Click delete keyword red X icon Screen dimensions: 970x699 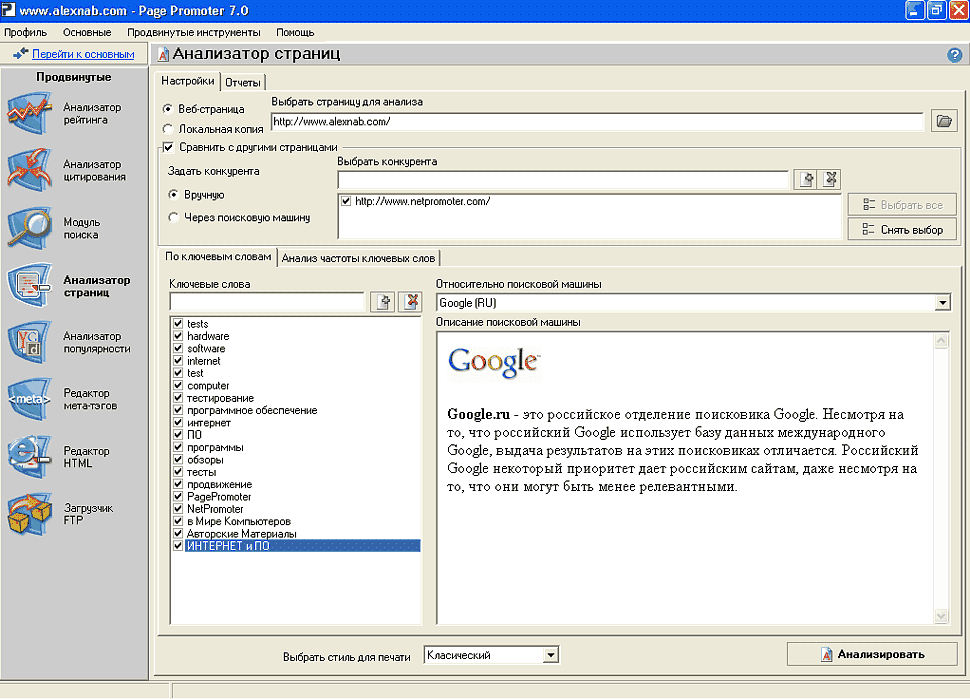tap(410, 302)
